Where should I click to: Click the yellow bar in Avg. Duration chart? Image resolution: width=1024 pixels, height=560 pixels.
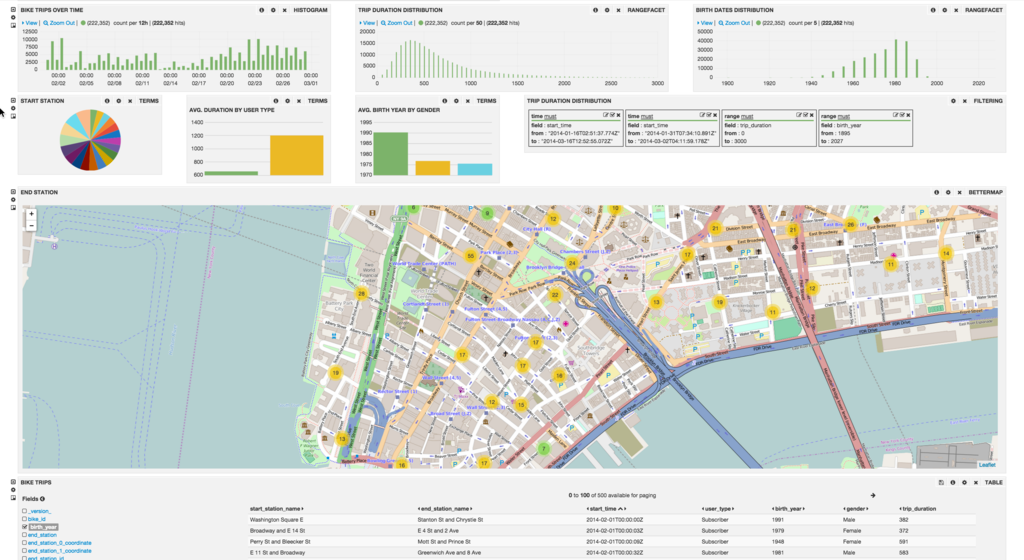pyautogui.click(x=296, y=156)
